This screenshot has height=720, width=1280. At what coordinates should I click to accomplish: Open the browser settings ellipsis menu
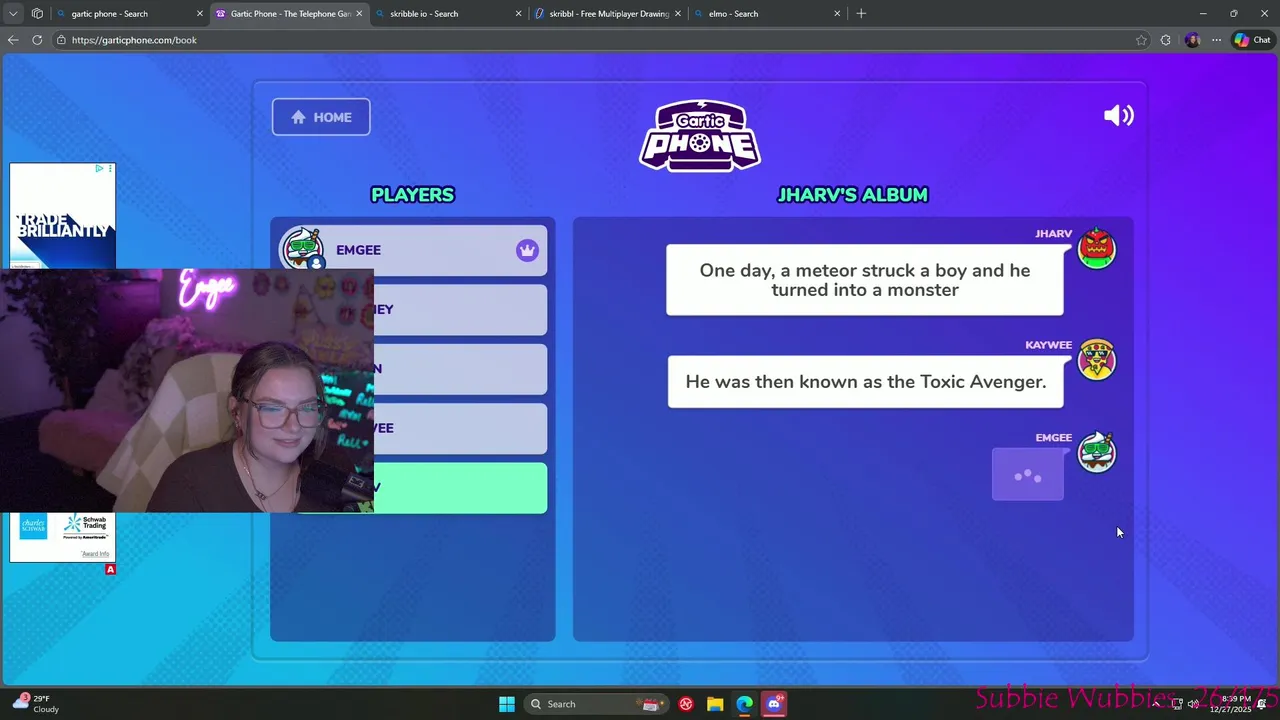tap(1216, 40)
